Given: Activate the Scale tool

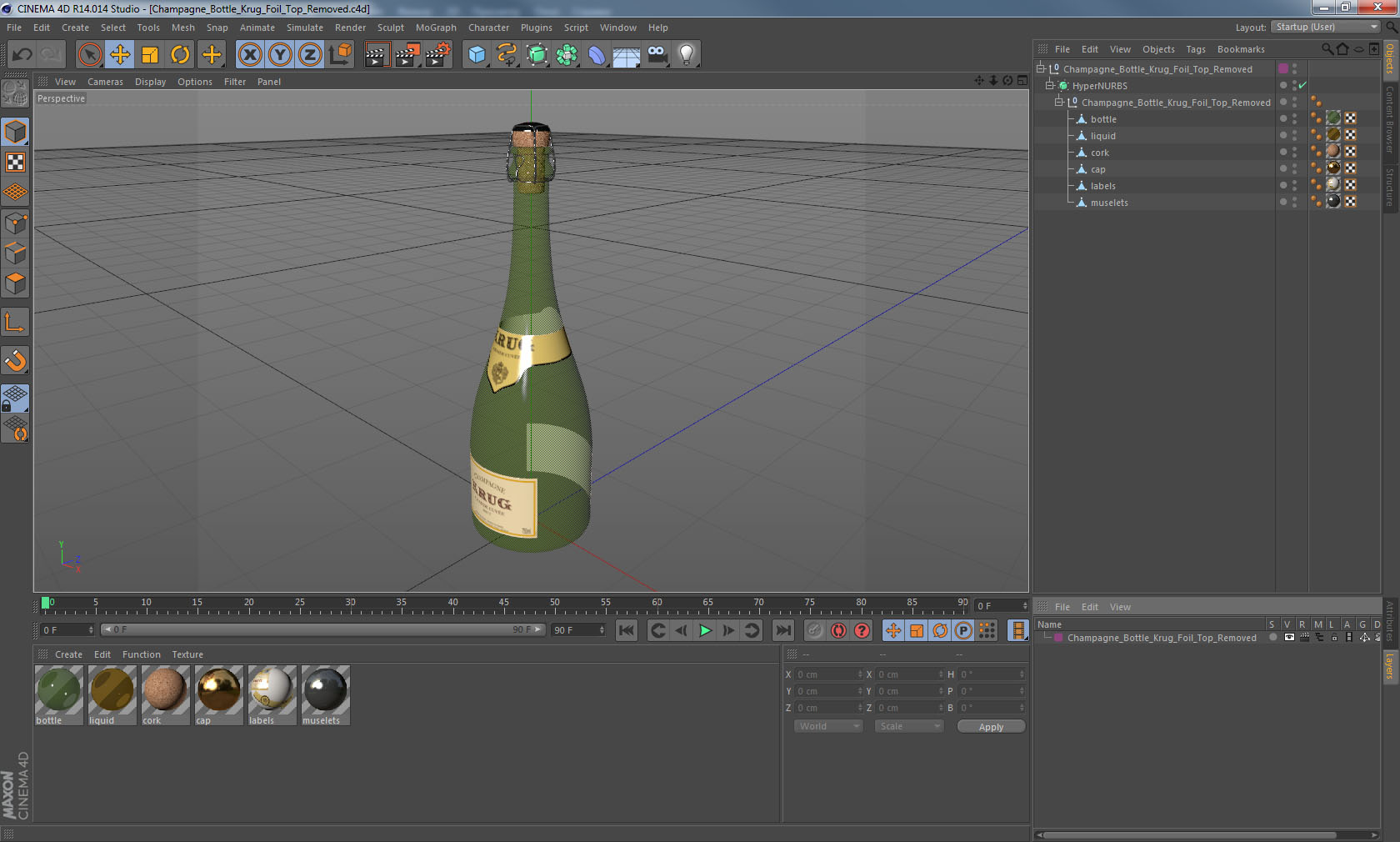Looking at the screenshot, I should coord(150,55).
